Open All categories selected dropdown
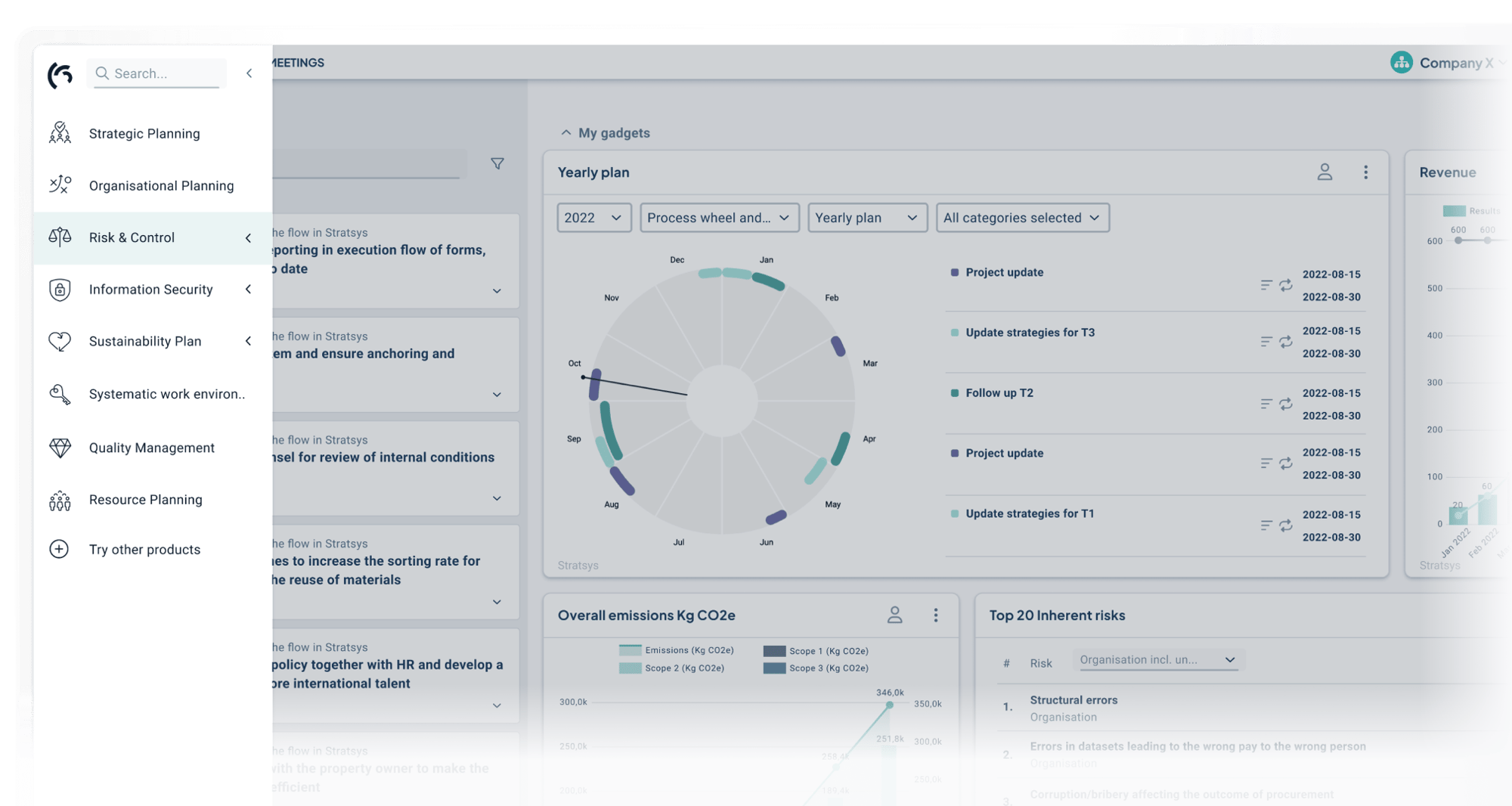This screenshot has height=806, width=1512. 1022,218
